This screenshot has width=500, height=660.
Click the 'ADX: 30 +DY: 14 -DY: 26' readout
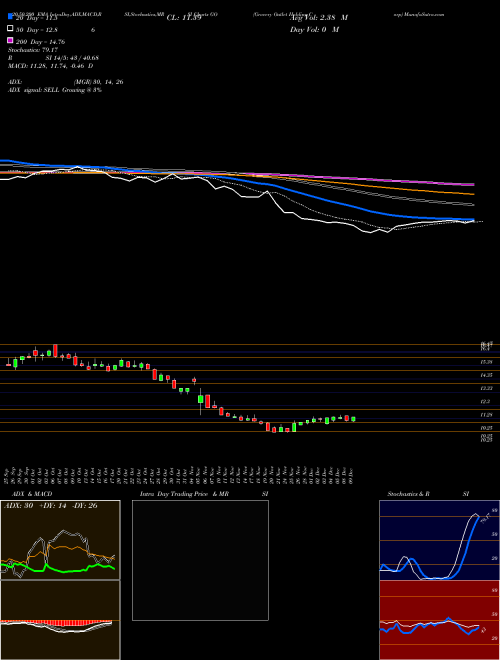51,506
